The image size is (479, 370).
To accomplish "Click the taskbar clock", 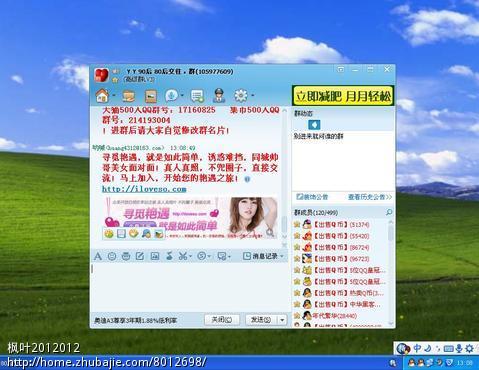I will point(464,363).
